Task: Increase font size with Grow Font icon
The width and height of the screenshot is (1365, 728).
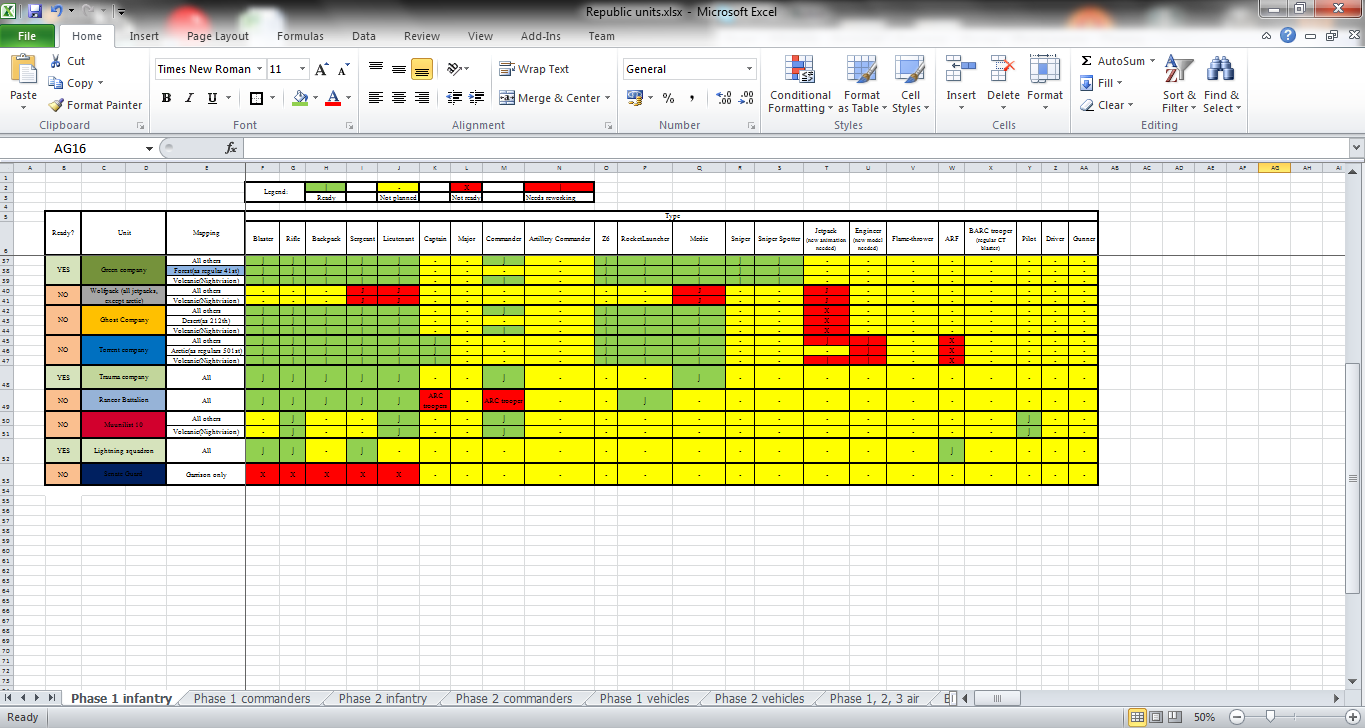Action: coord(321,70)
